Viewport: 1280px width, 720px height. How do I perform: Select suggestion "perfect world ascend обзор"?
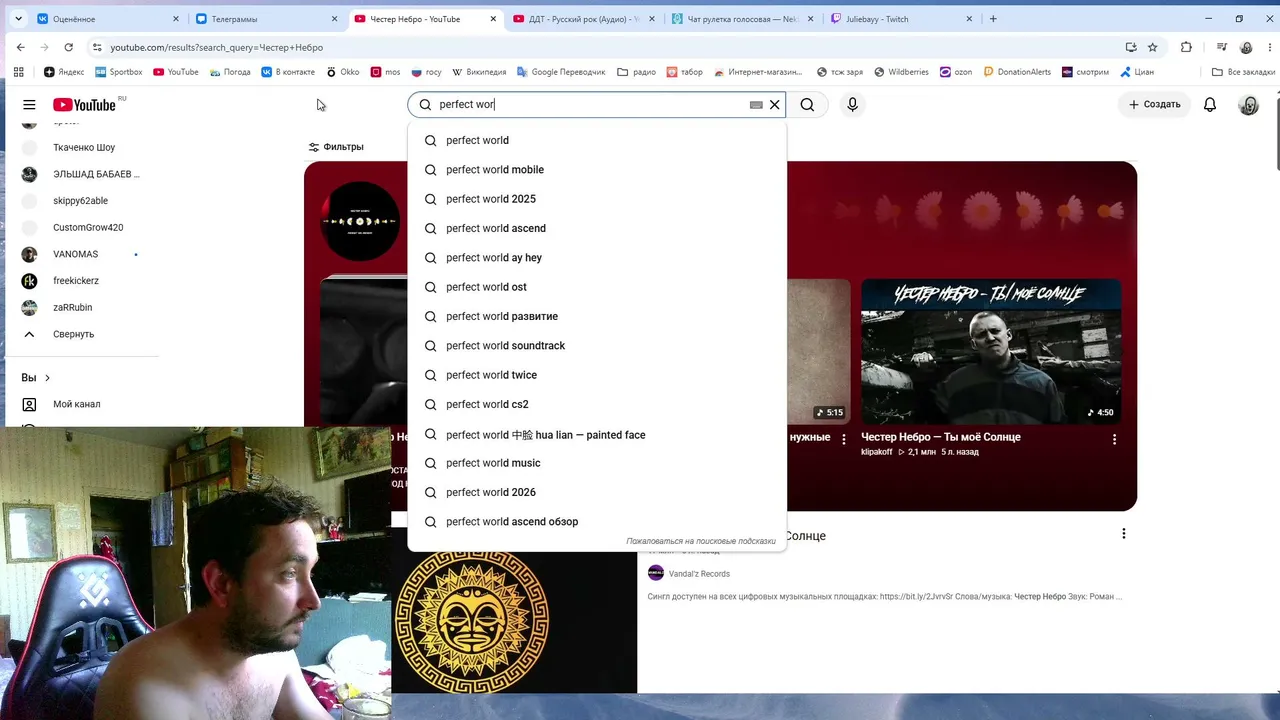pyautogui.click(x=597, y=522)
